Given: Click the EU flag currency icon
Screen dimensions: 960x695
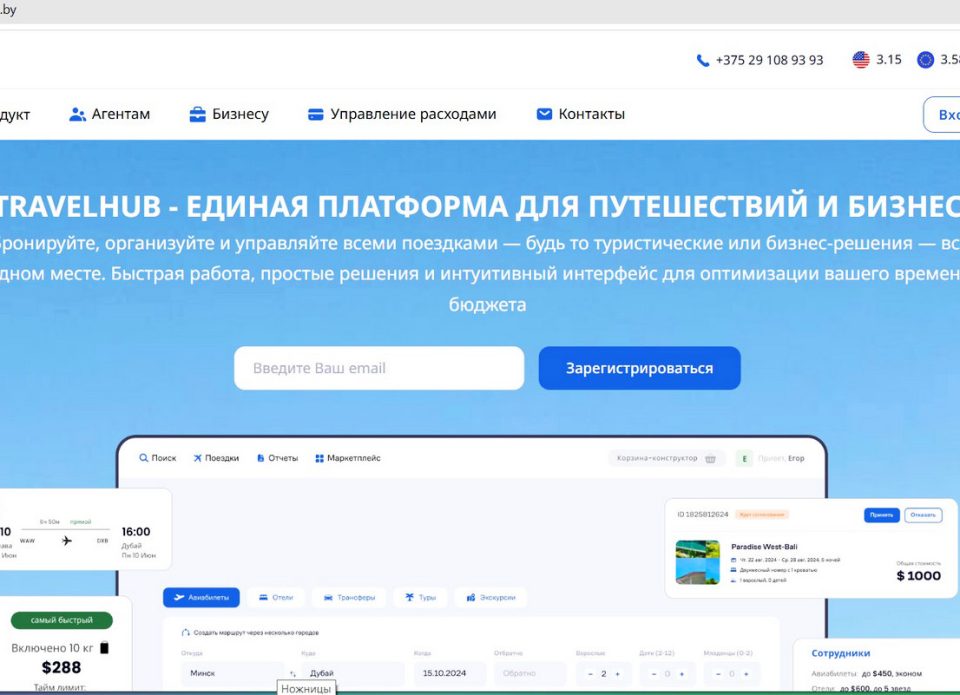Looking at the screenshot, I should 926,60.
